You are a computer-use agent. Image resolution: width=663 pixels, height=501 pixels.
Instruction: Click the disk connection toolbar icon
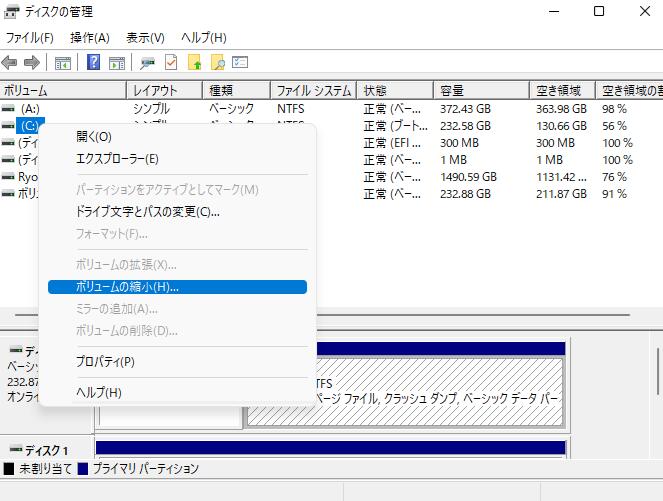(x=148, y=62)
